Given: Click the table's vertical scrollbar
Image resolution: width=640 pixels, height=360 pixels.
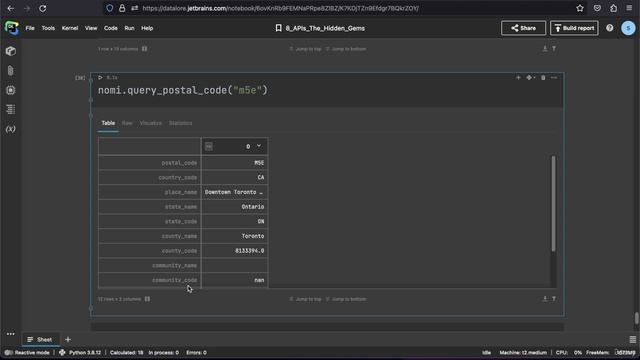Looking at the screenshot, I should [553, 203].
